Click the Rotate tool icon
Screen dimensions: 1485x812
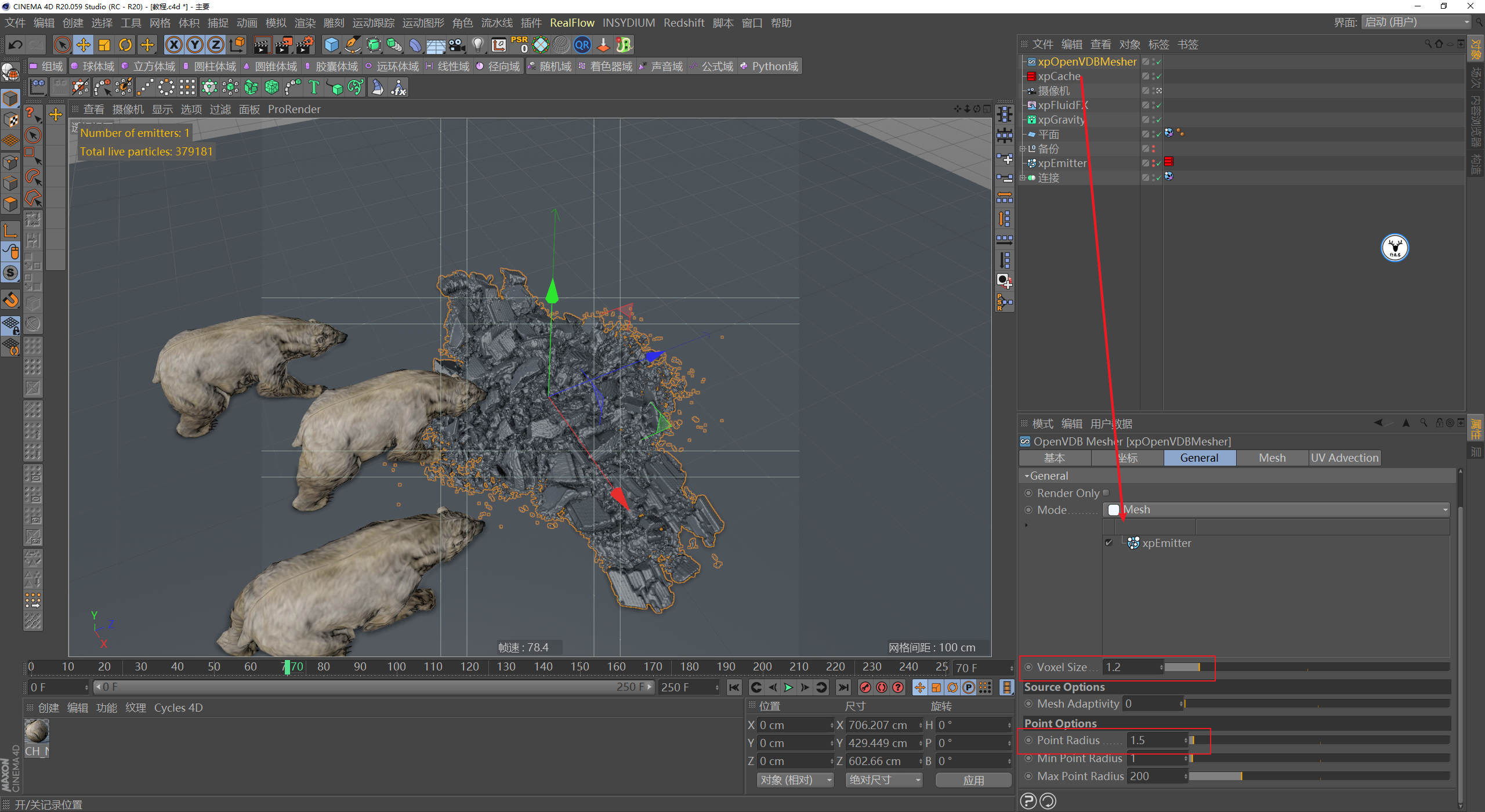[125, 45]
